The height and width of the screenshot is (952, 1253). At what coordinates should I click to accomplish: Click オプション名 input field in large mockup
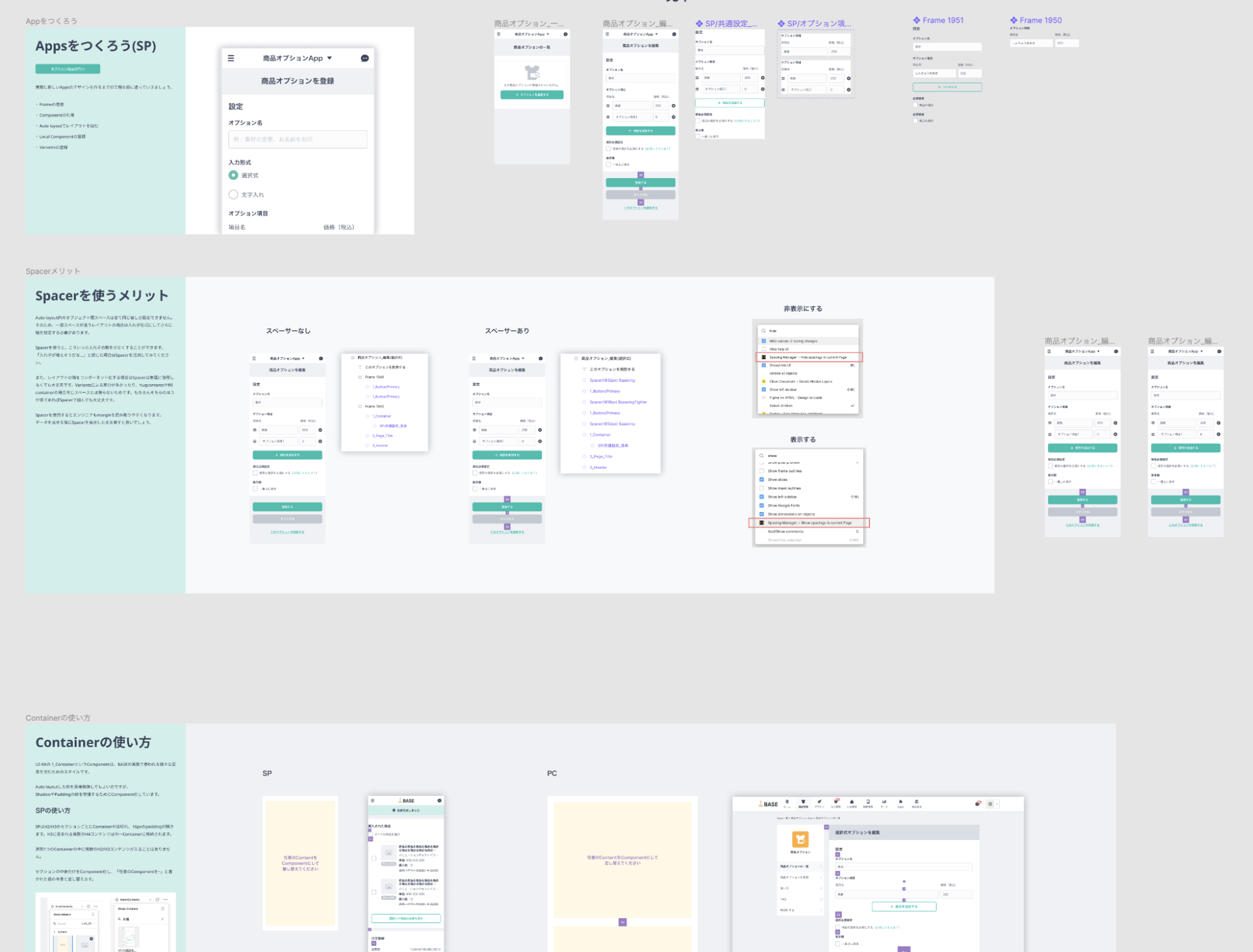(x=298, y=139)
